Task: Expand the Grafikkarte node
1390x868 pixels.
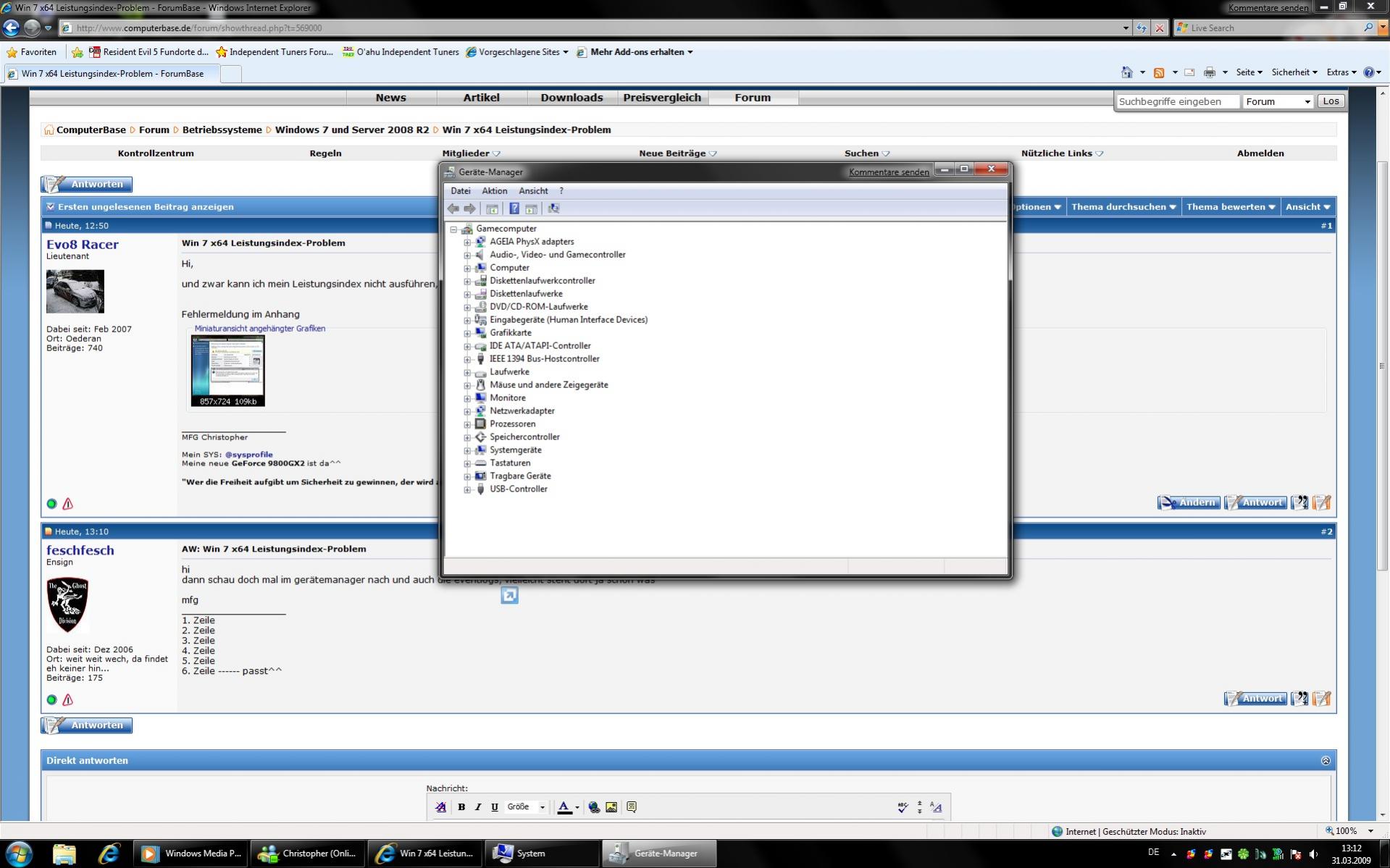Action: (x=467, y=333)
